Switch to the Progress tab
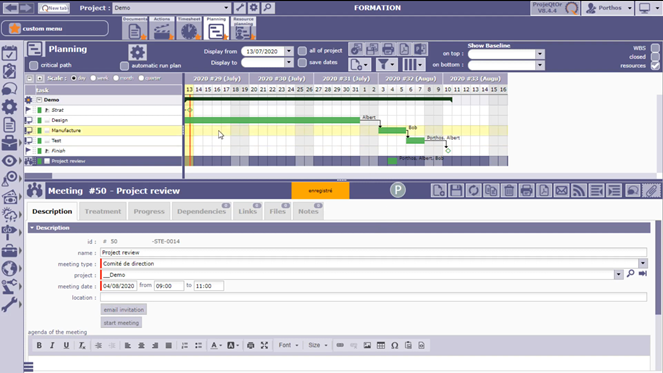 (149, 211)
